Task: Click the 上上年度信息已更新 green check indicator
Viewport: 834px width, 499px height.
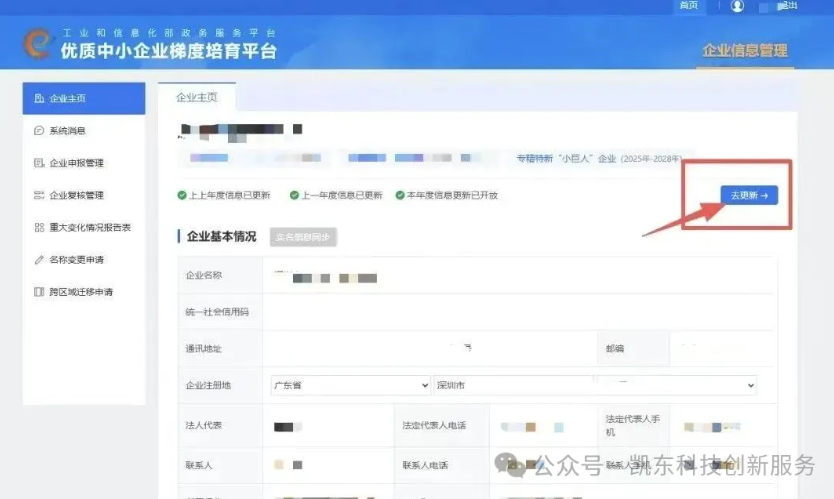Action: 182,195
